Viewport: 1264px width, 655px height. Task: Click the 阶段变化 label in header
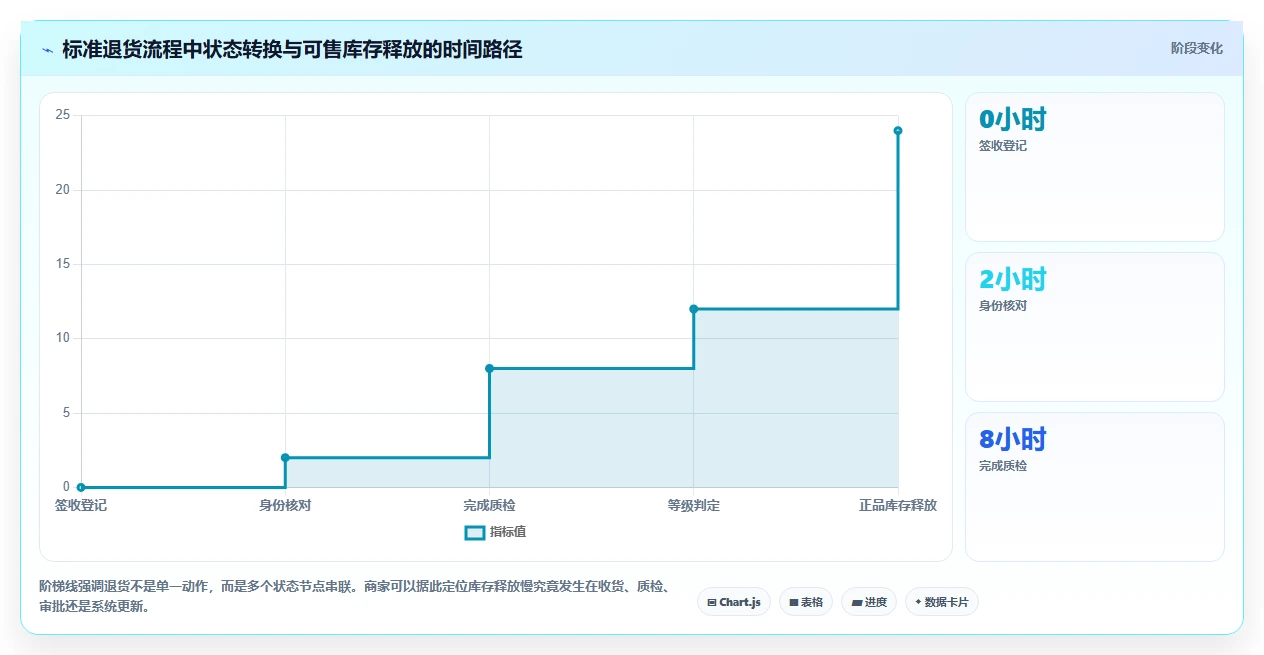coord(1197,48)
